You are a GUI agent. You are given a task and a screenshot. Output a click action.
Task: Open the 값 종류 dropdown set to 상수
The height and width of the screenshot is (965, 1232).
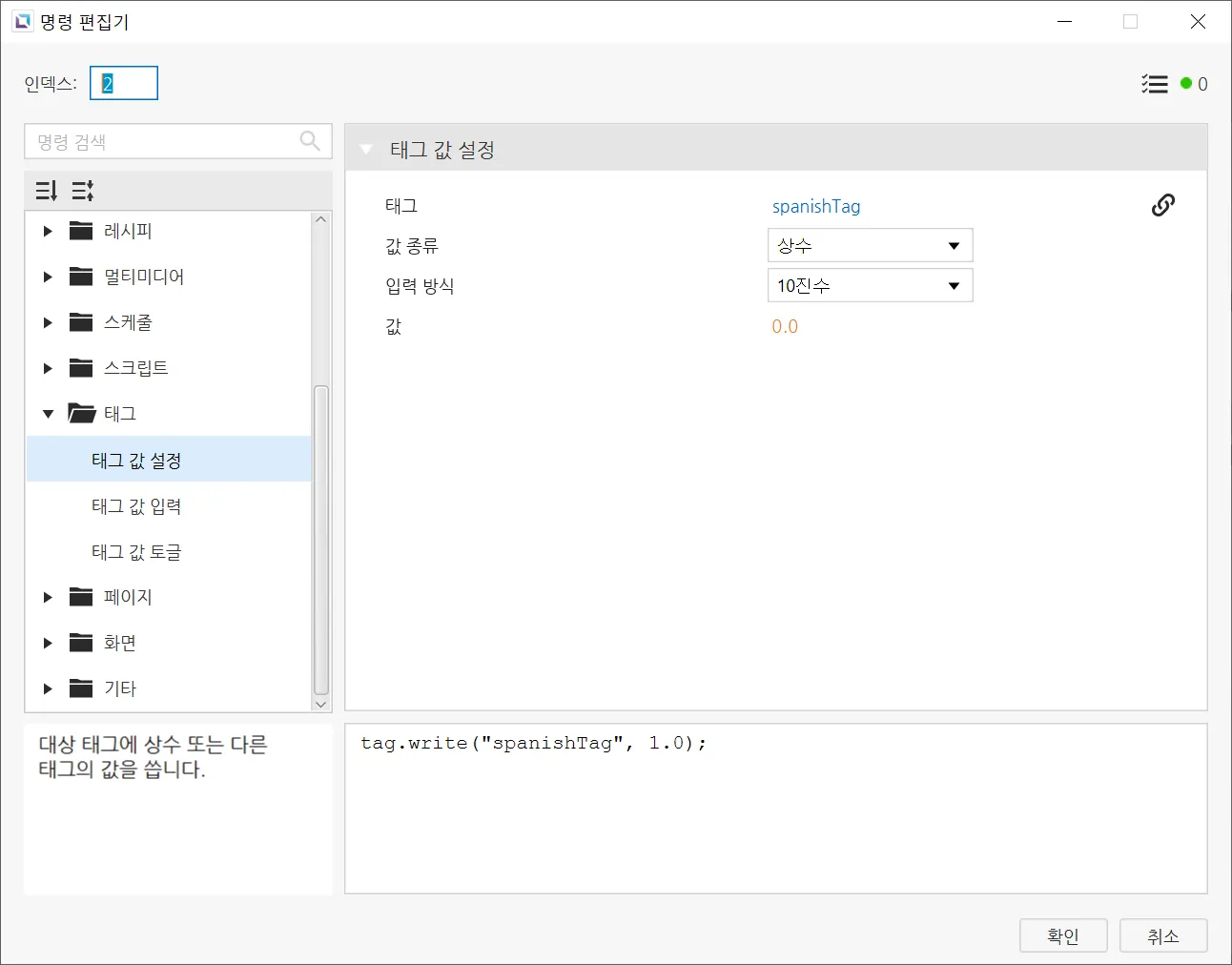point(870,245)
